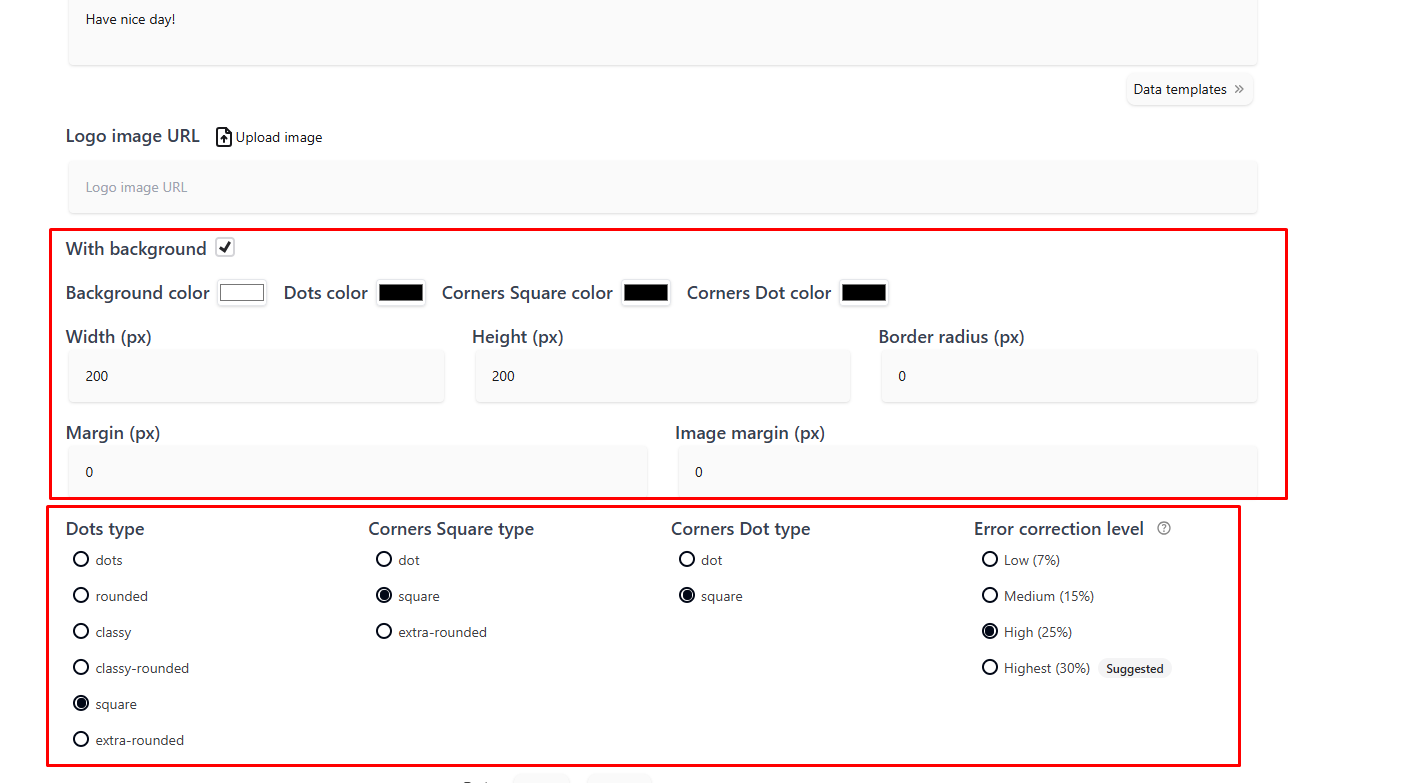Open the Corners Square color picker
This screenshot has width=1402, height=783.
(x=645, y=292)
